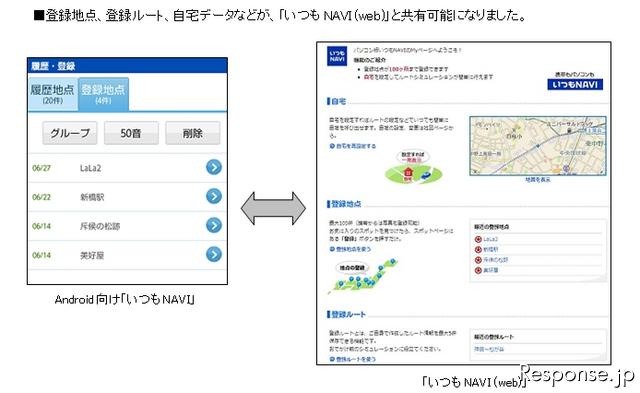Open fourth link in recent registered points
The width and height of the screenshot is (640, 393).
coord(491,270)
